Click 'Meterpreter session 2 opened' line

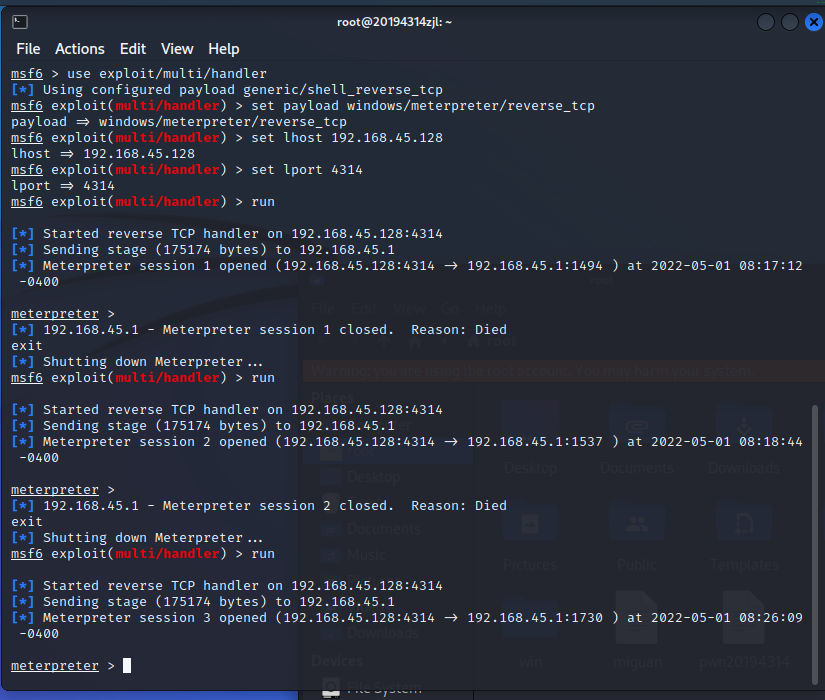tap(407, 442)
